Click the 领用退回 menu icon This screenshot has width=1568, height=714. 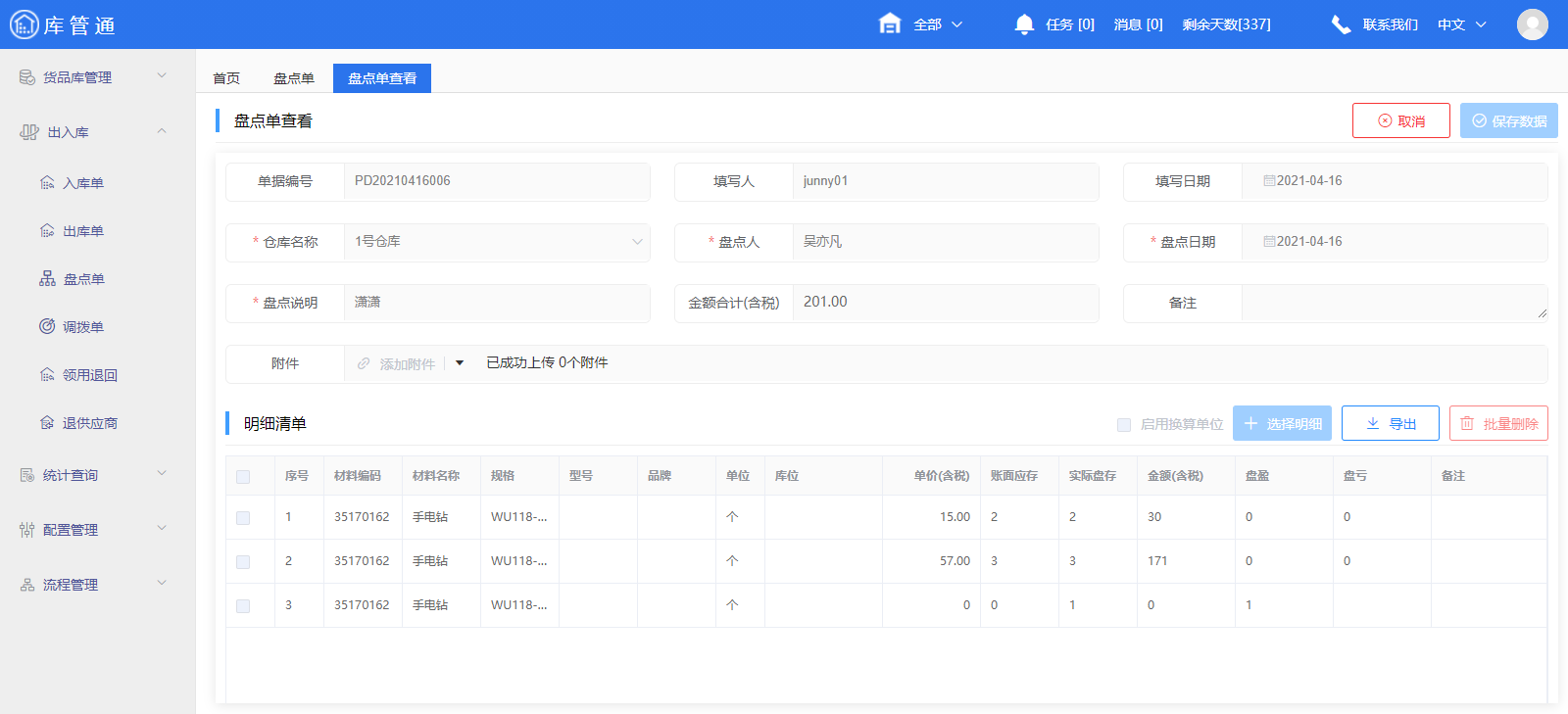[x=47, y=375]
